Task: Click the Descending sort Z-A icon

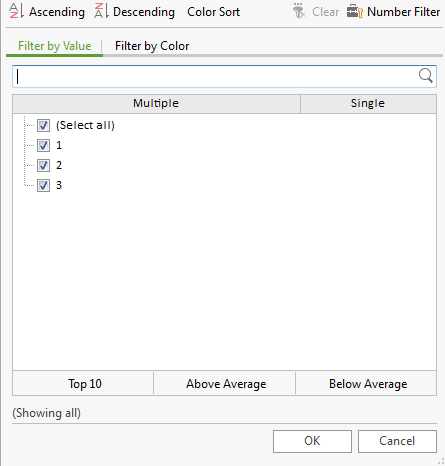Action: pos(101,11)
